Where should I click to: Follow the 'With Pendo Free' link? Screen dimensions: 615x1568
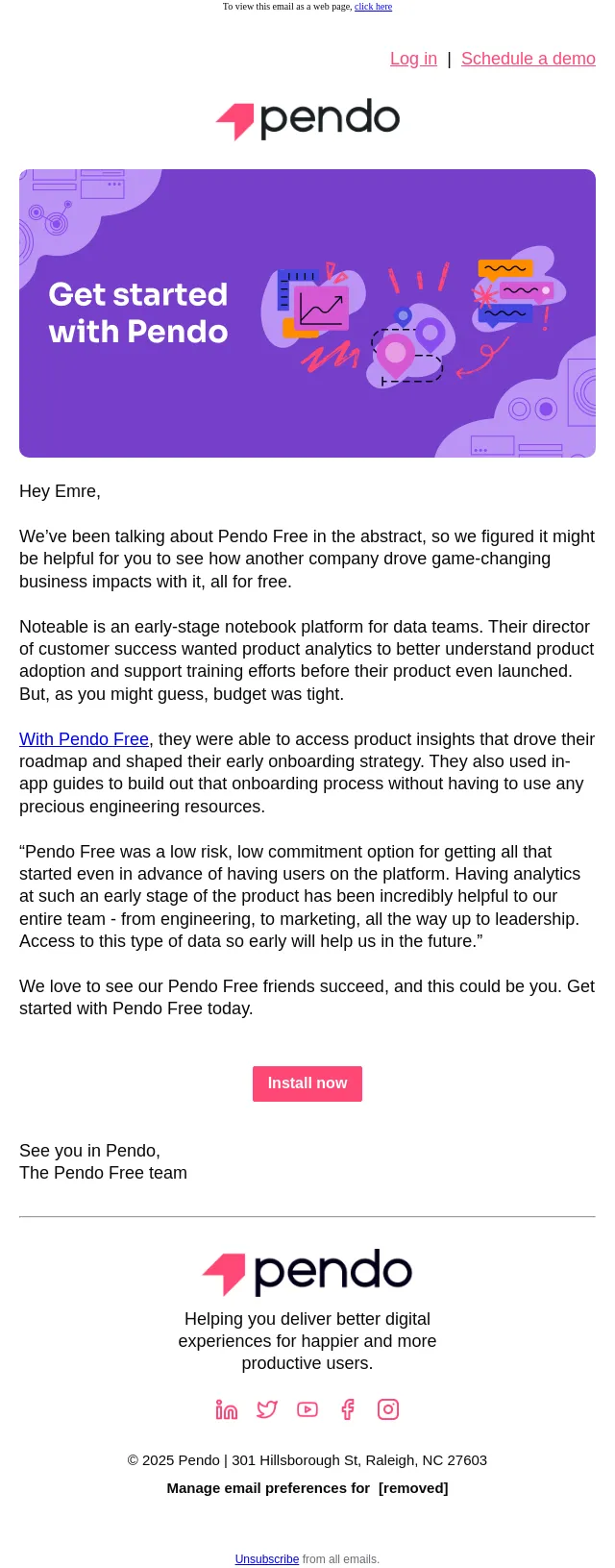point(84,739)
